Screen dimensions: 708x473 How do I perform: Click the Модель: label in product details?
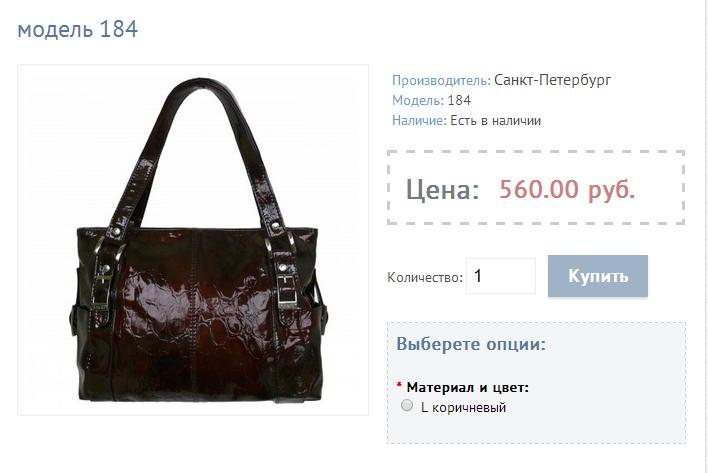(418, 100)
